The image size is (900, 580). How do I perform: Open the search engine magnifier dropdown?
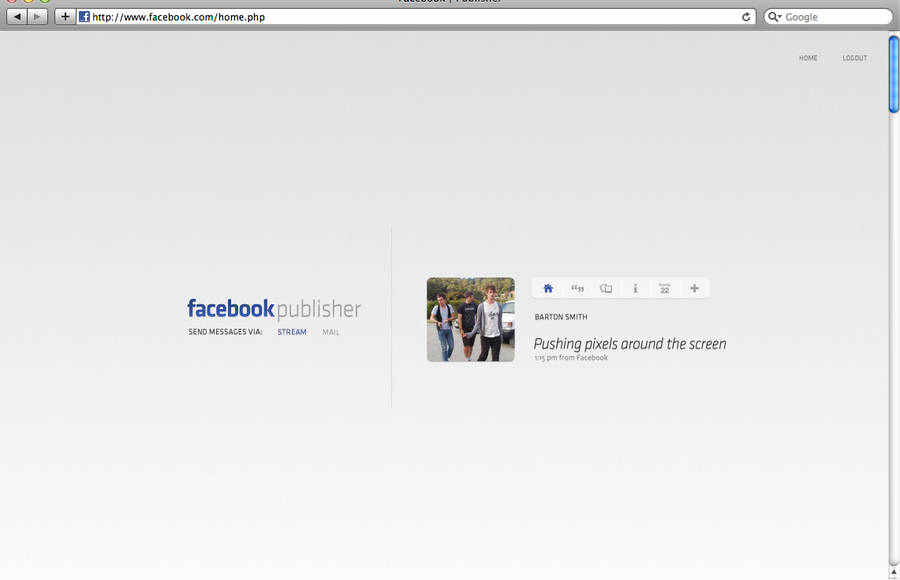(775, 17)
